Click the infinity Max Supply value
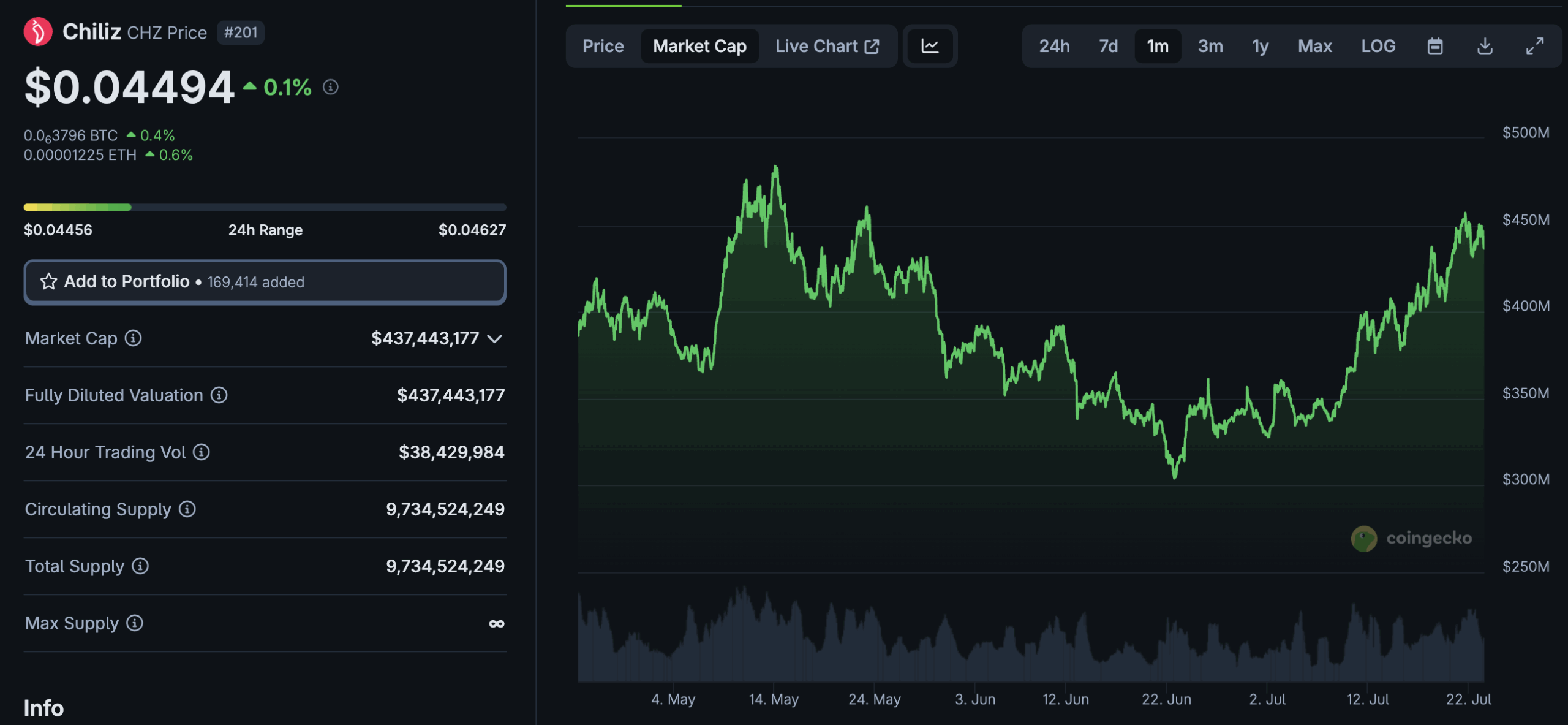 (497, 623)
